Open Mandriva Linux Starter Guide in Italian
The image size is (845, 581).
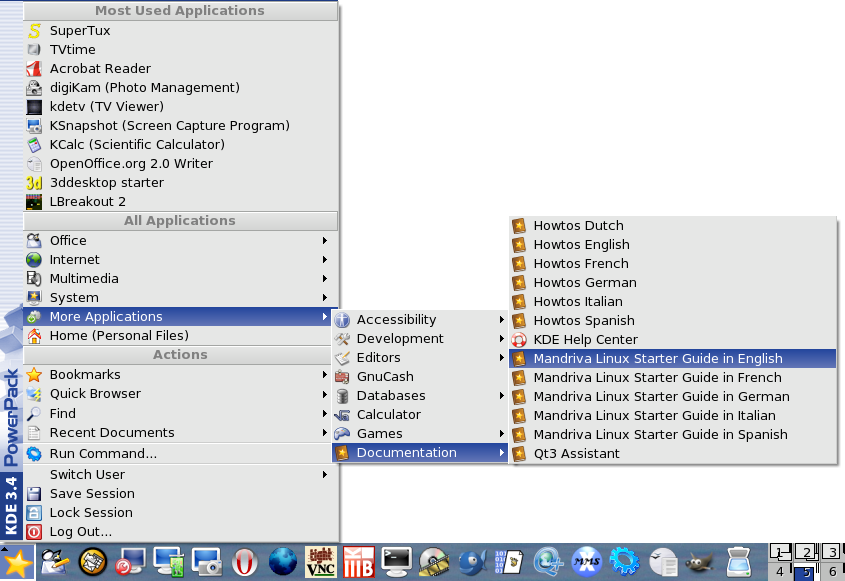click(x=673, y=416)
